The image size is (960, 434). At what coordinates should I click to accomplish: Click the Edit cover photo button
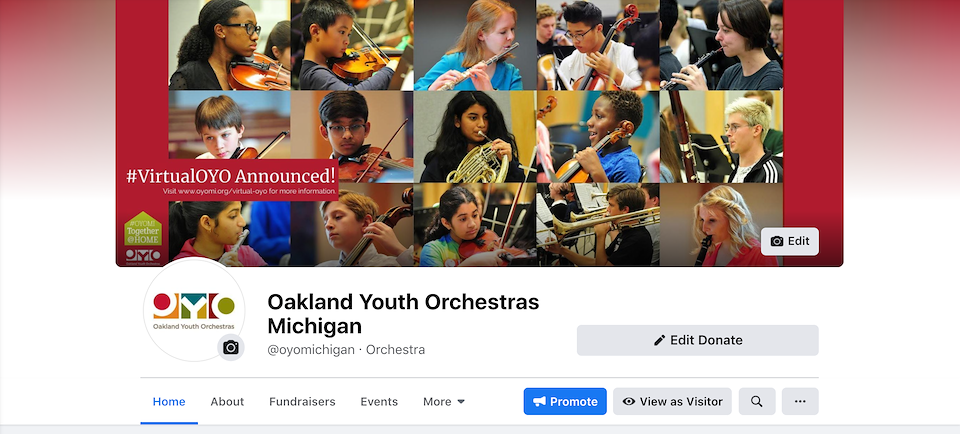790,241
